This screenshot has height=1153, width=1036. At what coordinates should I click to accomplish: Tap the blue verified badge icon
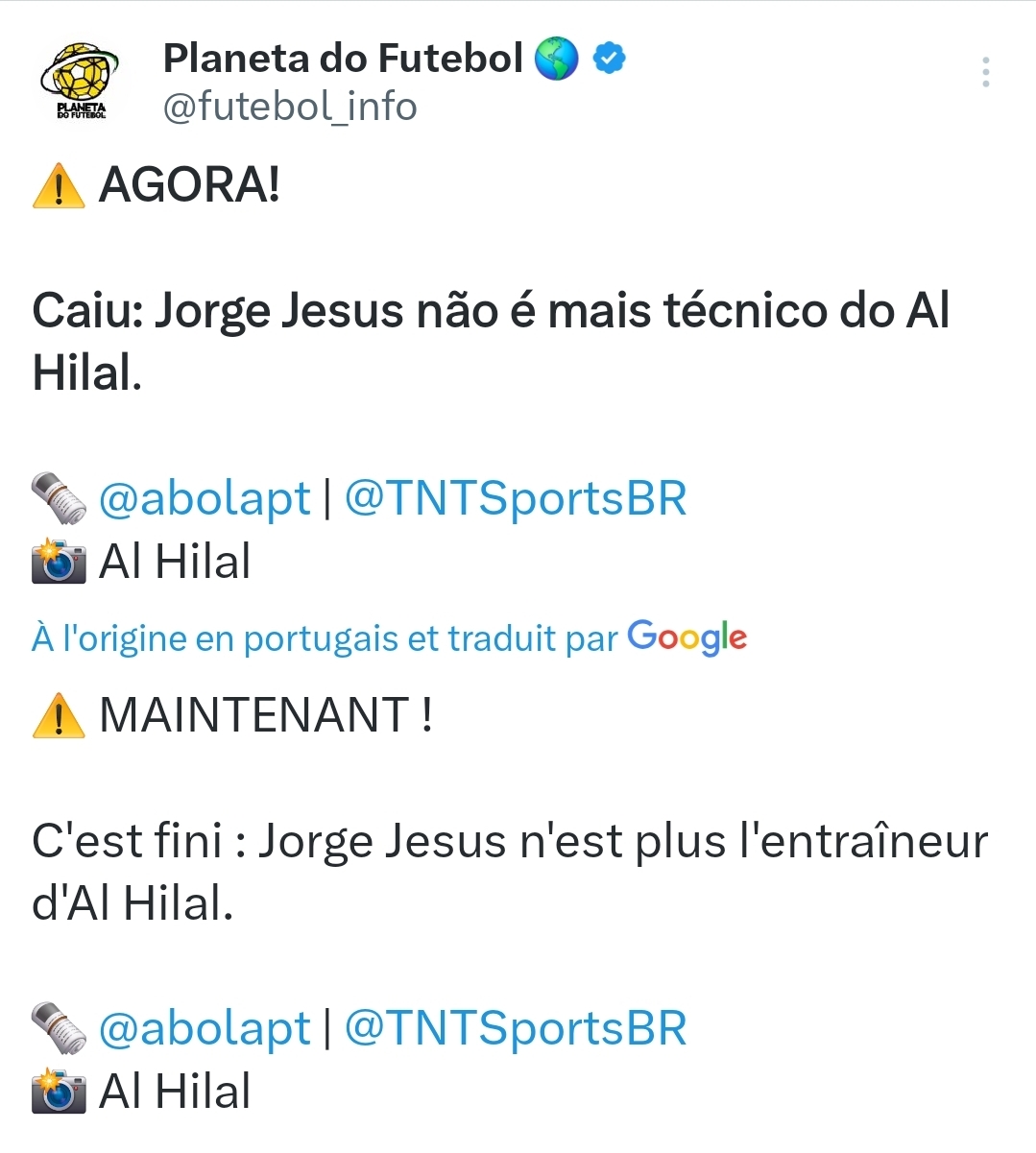609,59
